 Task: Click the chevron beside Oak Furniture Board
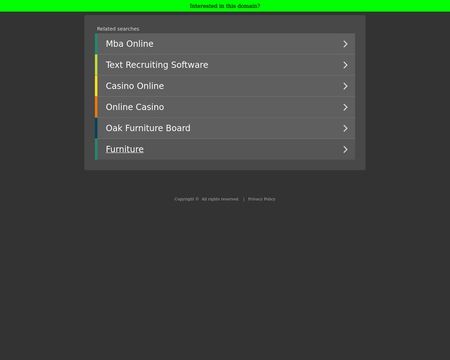345,128
